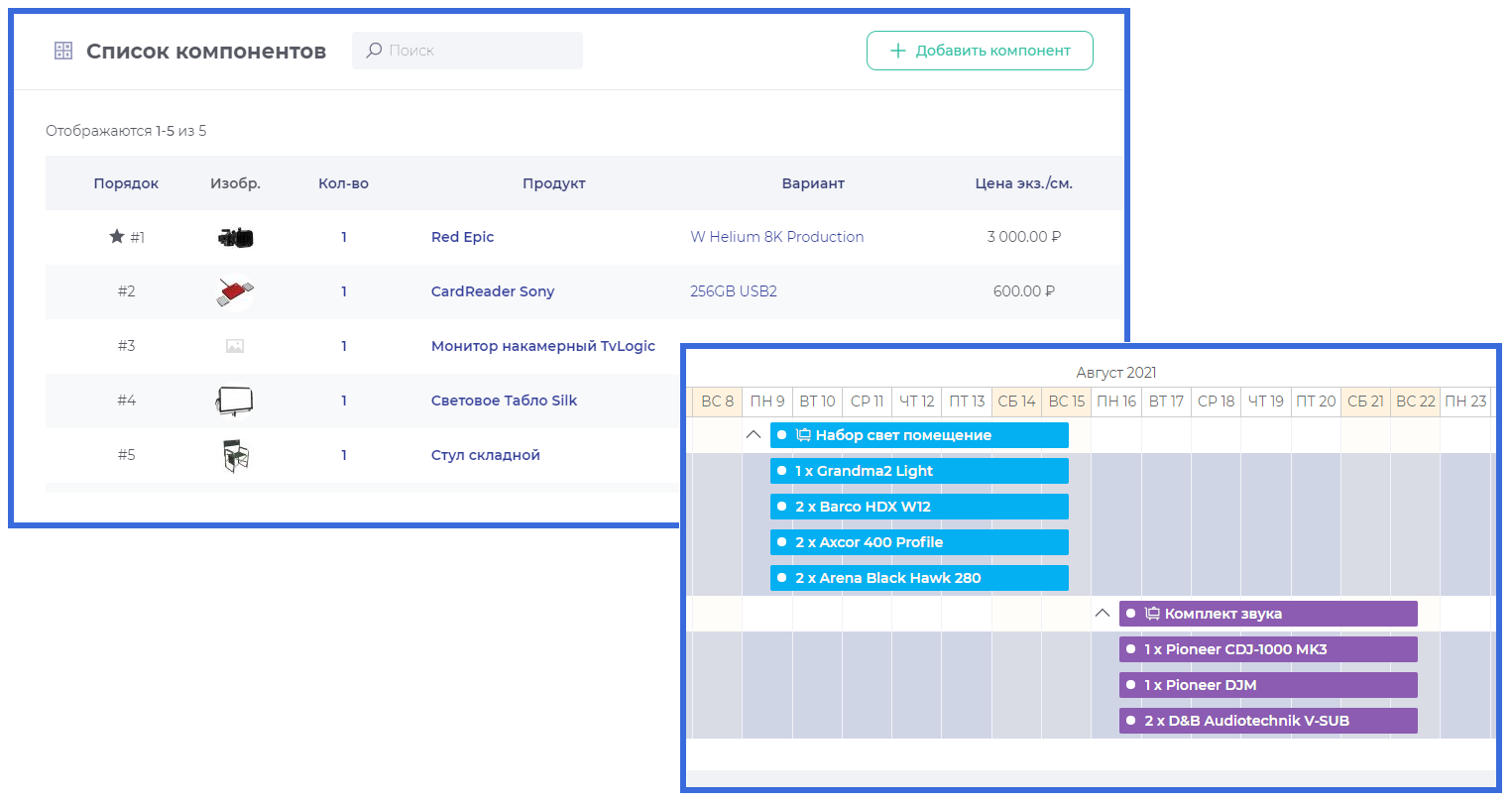Click the Август 2021 month label
Image resolution: width=1512 pixels, height=803 pixels.
point(1116,373)
